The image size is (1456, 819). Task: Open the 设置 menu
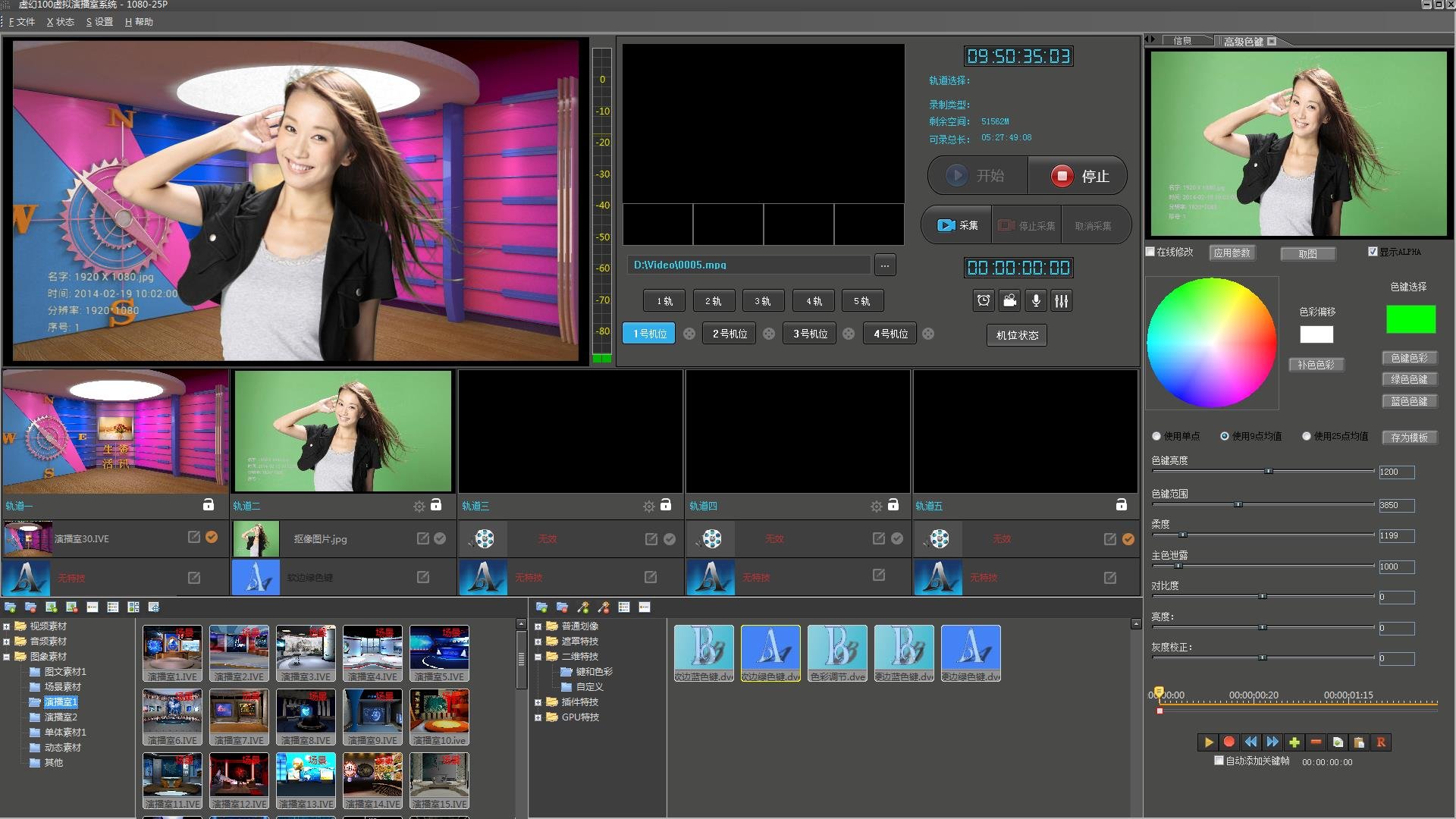pyautogui.click(x=99, y=22)
